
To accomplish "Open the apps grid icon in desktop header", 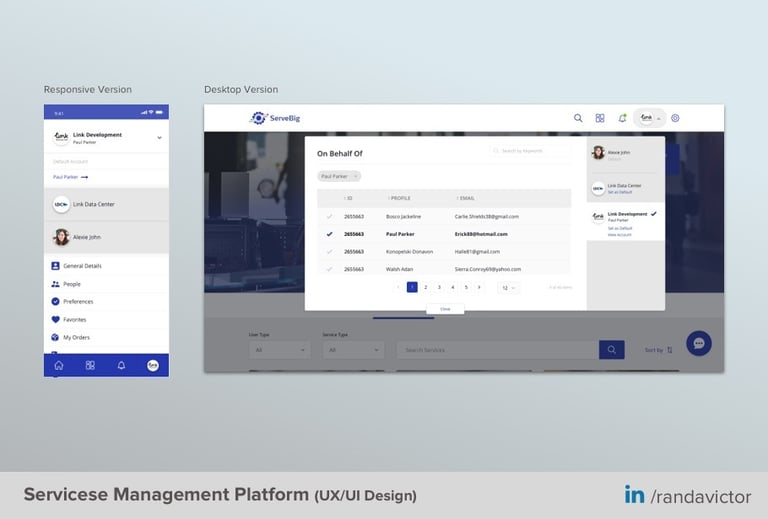I will point(600,118).
